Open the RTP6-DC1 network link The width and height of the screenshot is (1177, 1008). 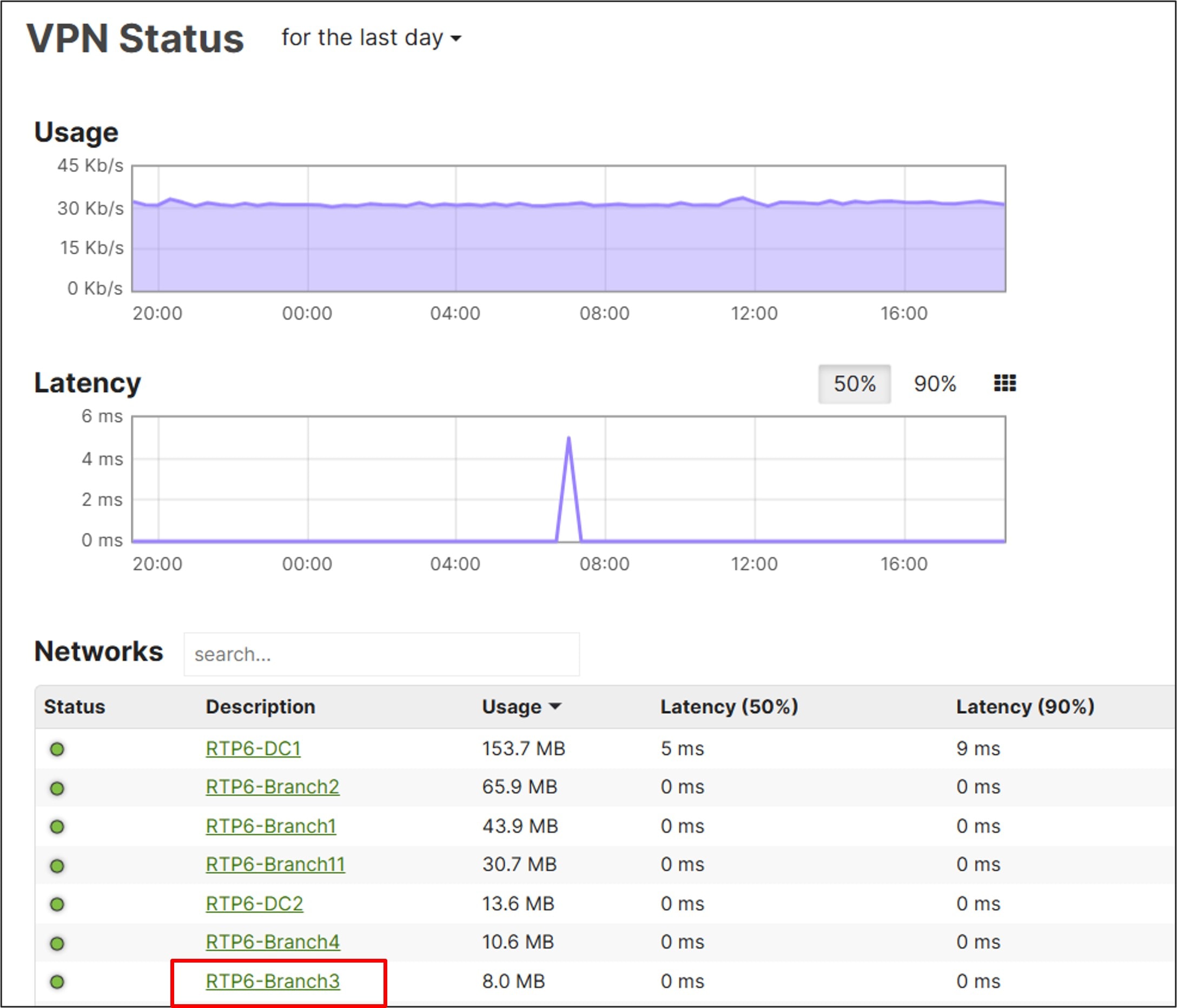click(253, 748)
